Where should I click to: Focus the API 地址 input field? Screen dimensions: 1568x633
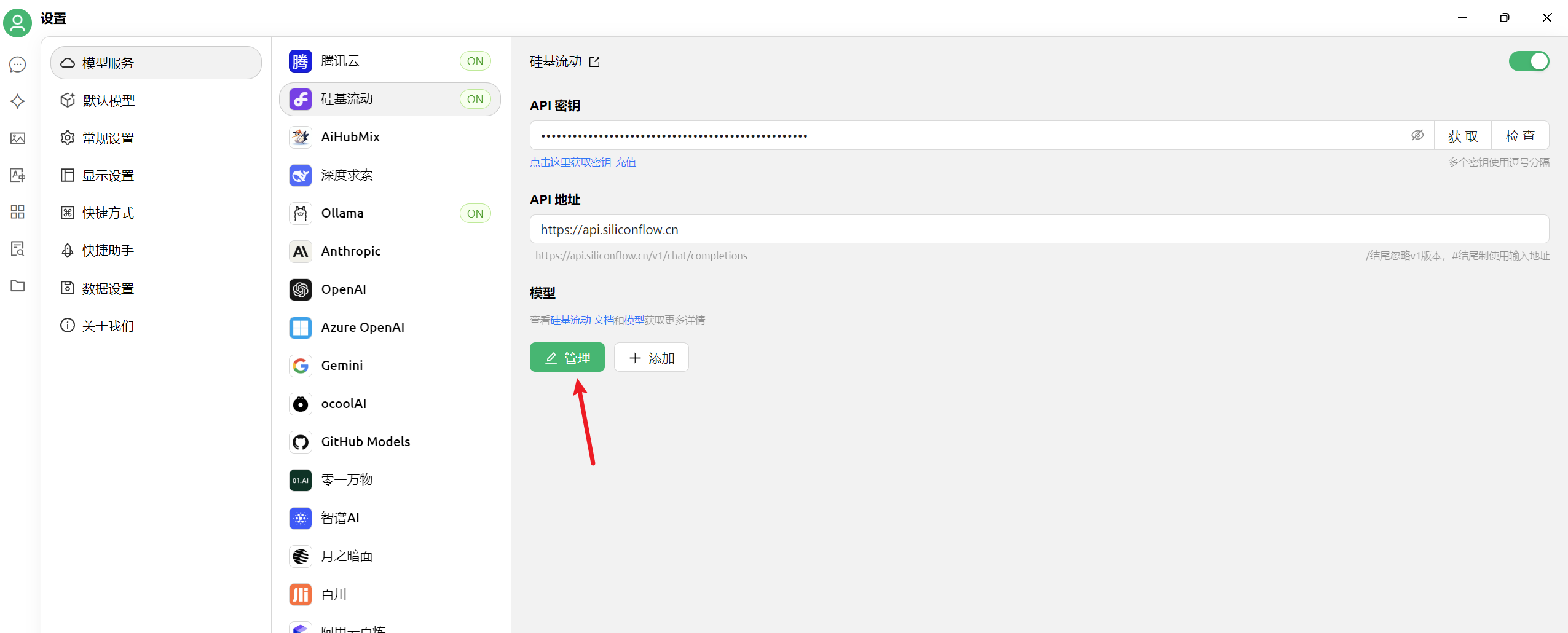[x=1039, y=229]
